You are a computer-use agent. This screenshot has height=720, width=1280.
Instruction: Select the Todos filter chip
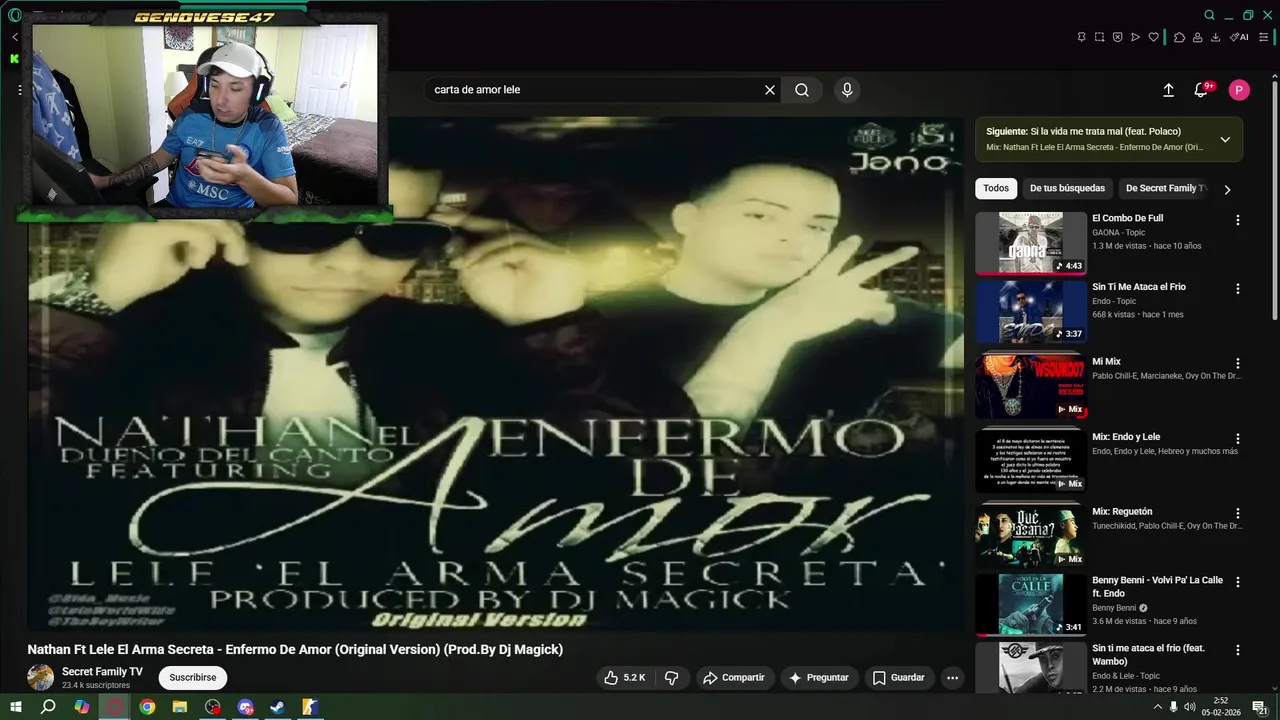point(996,188)
